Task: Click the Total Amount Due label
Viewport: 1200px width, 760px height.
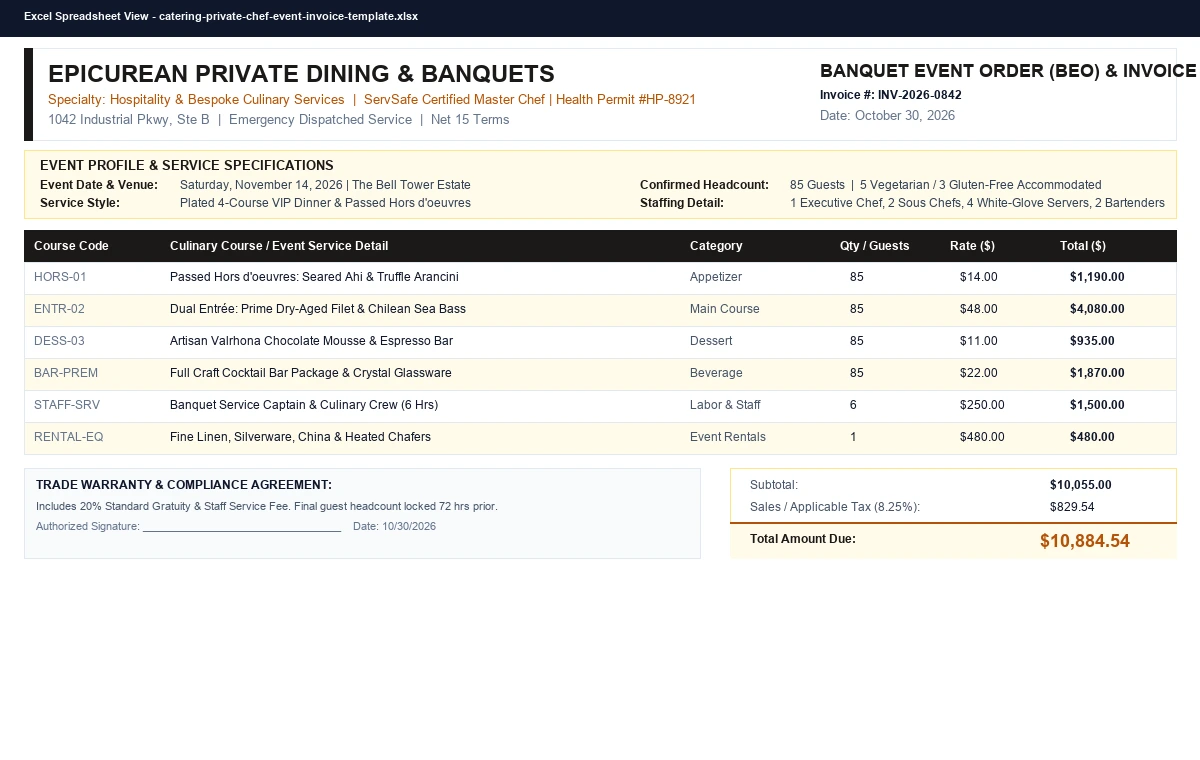Action: (803, 539)
